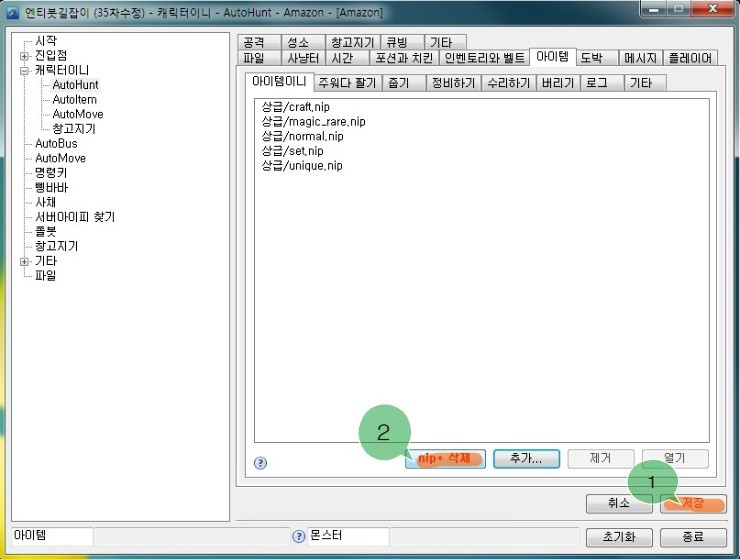Open the 도박 tab

[597, 58]
